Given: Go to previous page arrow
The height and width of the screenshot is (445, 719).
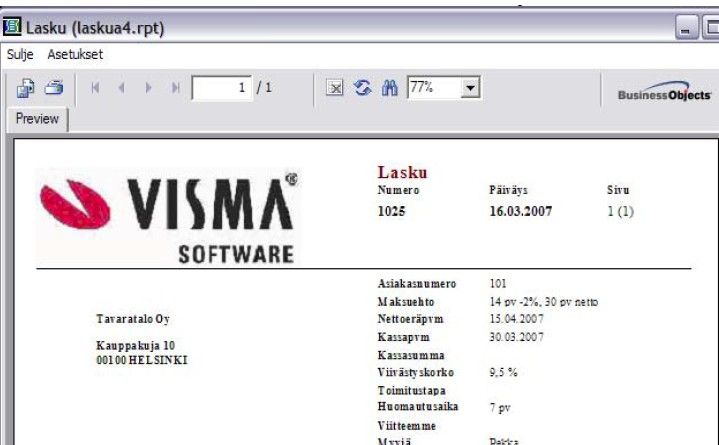Looking at the screenshot, I should tap(122, 87).
